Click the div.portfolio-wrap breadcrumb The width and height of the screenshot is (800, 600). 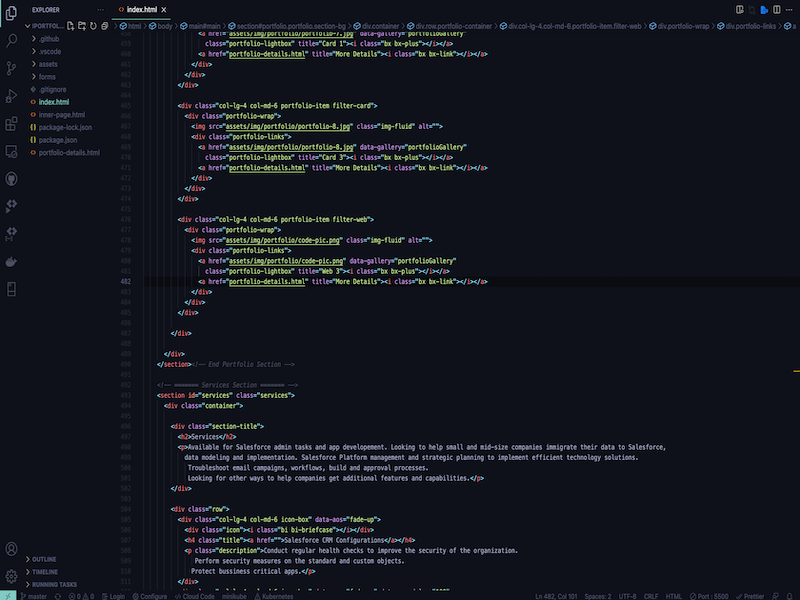click(679, 26)
